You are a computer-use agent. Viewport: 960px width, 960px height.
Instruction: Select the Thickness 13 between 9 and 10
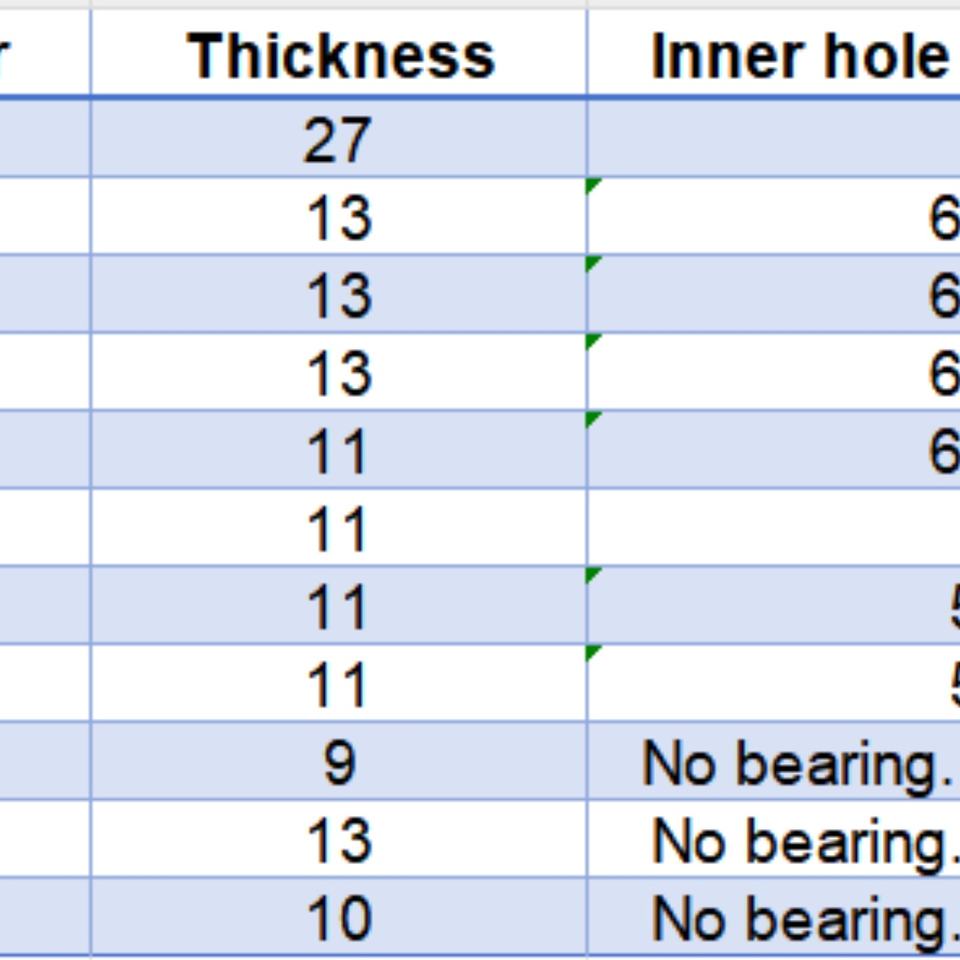[x=338, y=841]
